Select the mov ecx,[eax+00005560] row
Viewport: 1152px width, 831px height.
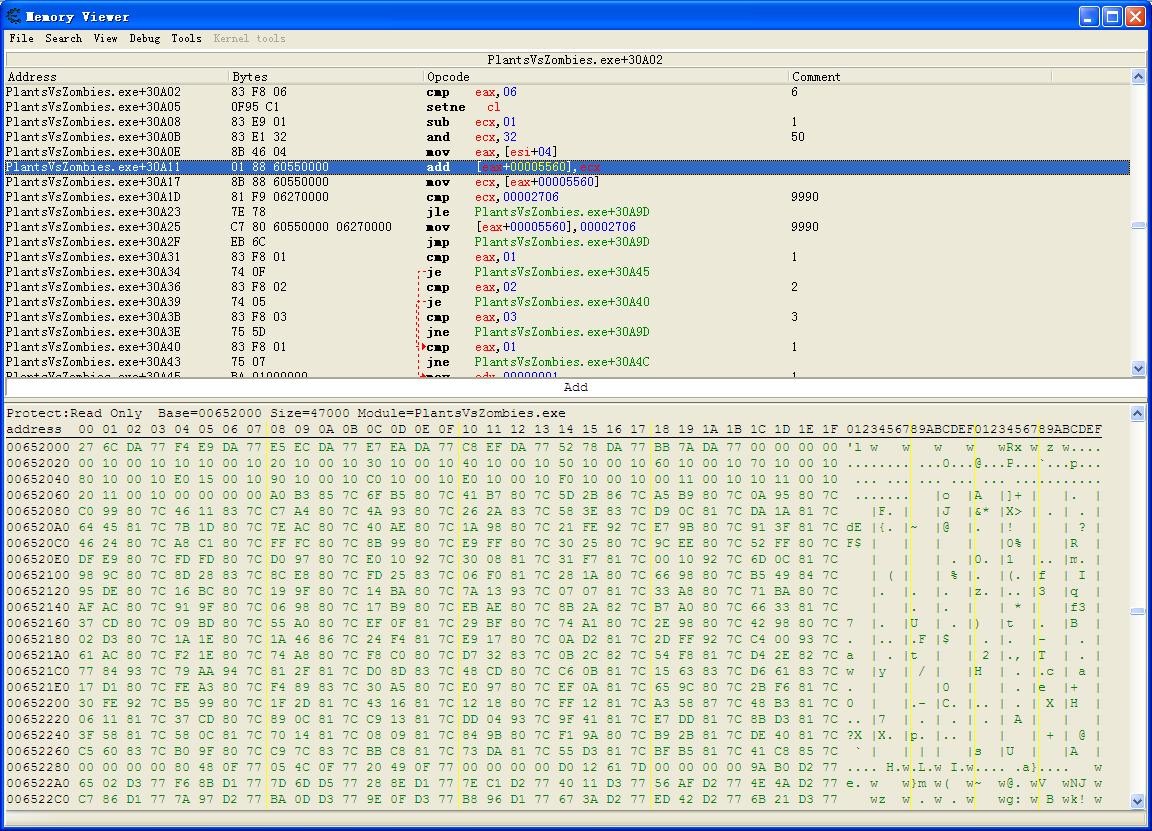click(567, 182)
